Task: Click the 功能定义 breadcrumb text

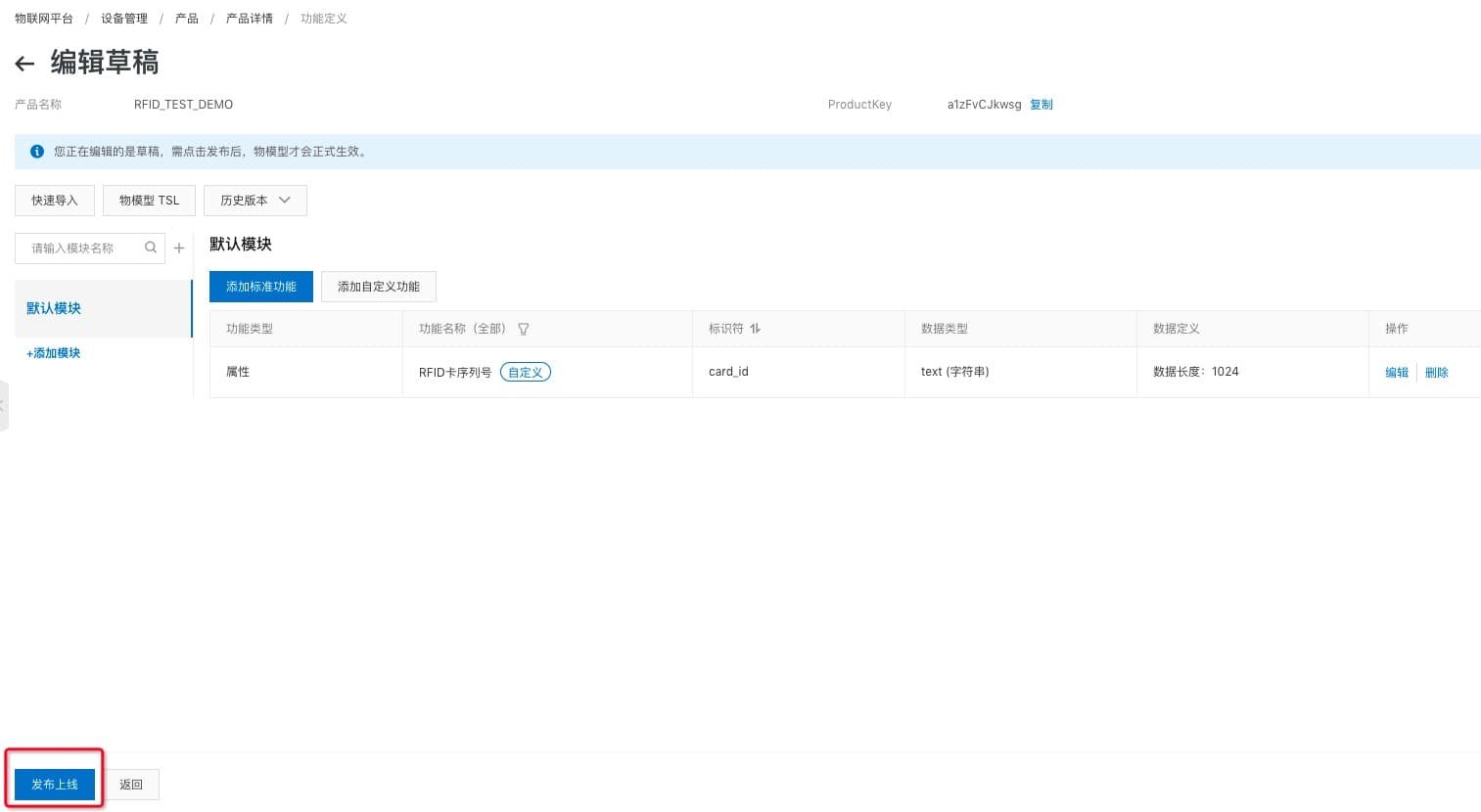Action: 324,19
